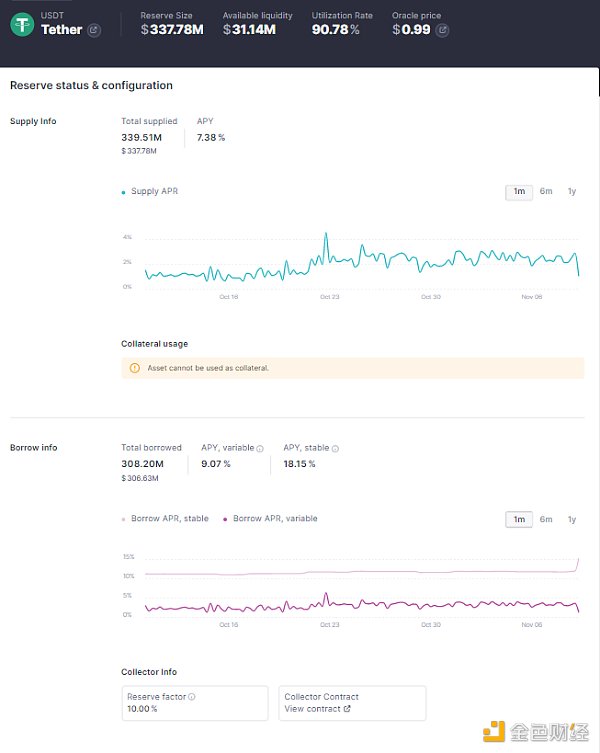The image size is (600, 753).
Task: Click the Collector Info heading
Action: (149, 672)
